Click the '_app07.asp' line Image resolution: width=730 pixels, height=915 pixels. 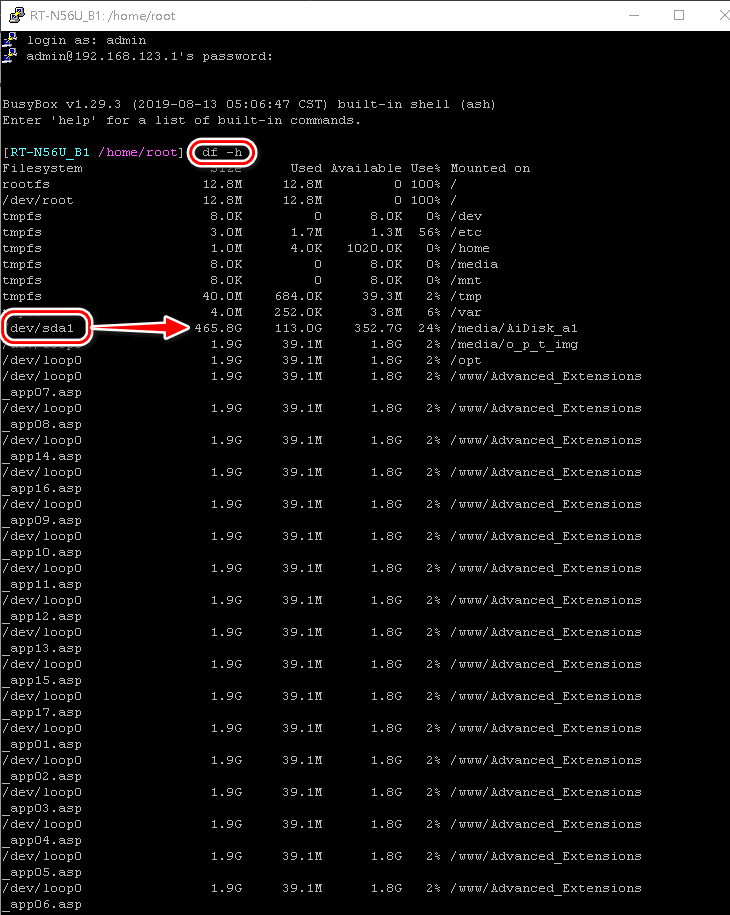tap(42, 393)
